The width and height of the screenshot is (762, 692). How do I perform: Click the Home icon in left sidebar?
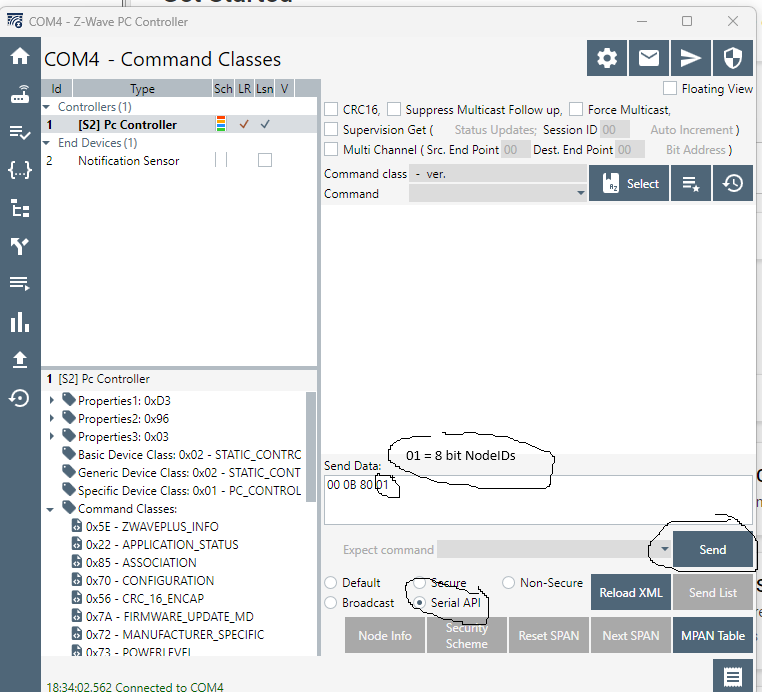point(19,56)
